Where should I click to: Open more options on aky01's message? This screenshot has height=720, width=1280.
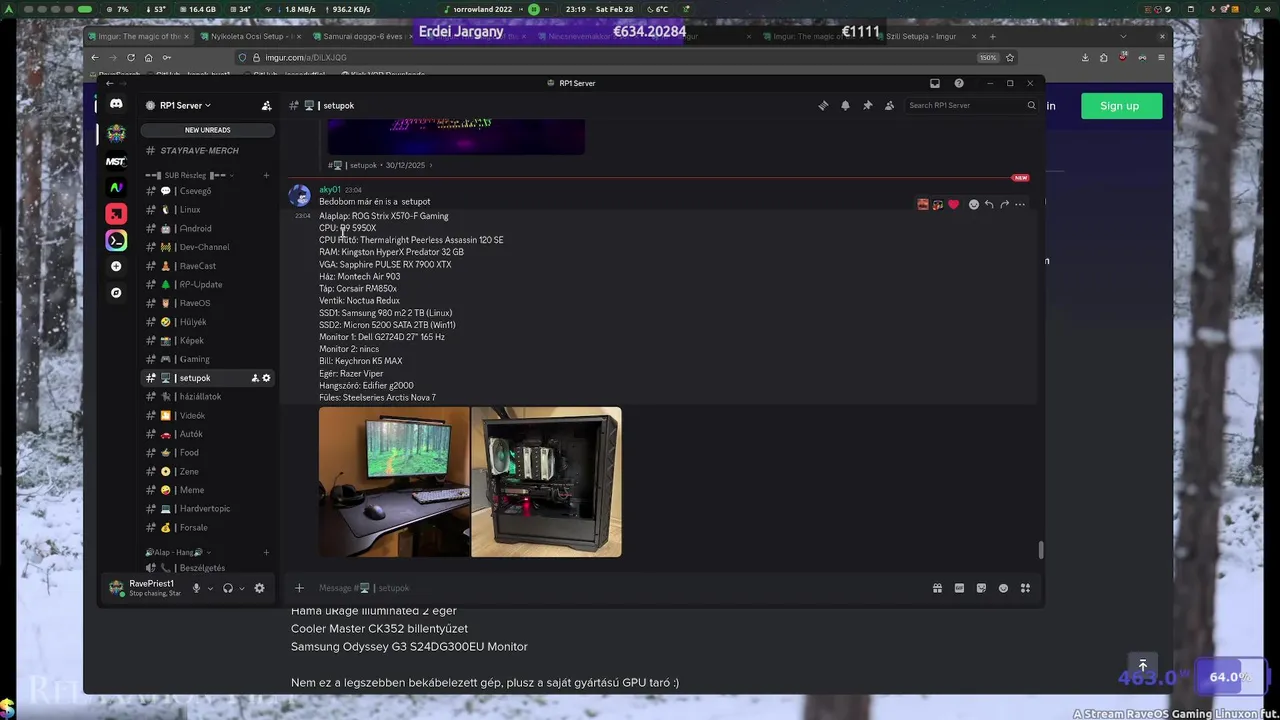[1020, 204]
